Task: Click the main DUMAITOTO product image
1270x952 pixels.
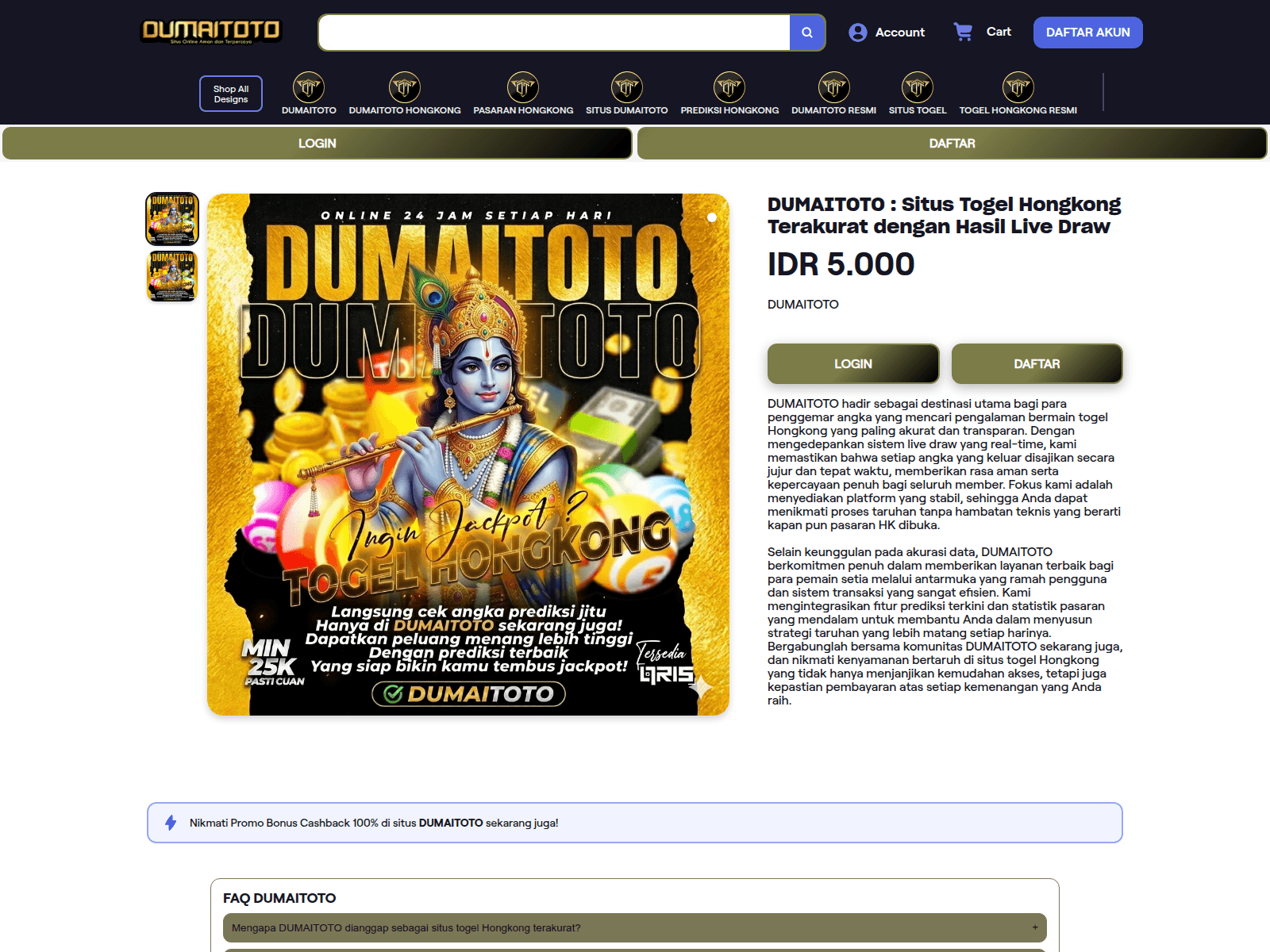Action: pyautogui.click(x=468, y=455)
